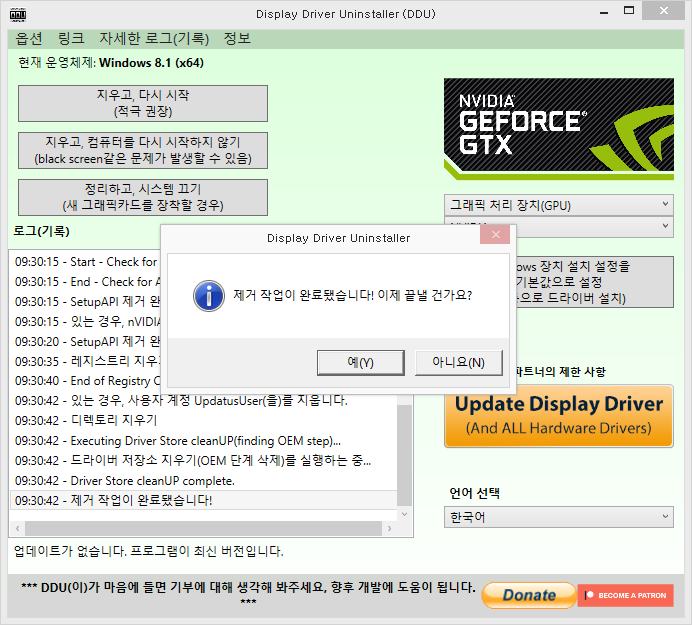Click the blue information icon in dialog
This screenshot has width=692, height=625.
(209, 296)
